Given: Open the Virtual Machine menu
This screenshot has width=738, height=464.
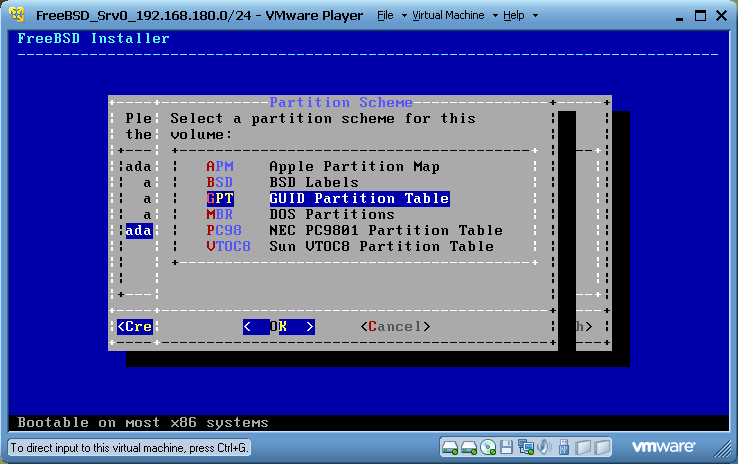Looking at the screenshot, I should [x=448, y=16].
